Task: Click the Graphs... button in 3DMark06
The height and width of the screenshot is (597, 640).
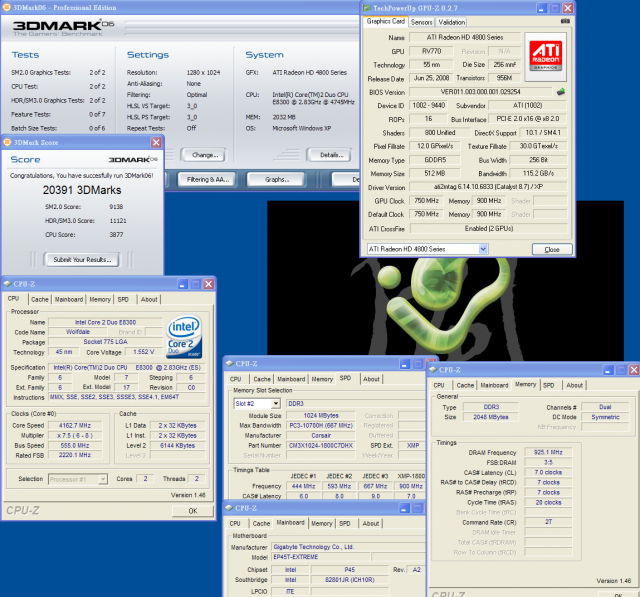Action: click(x=277, y=180)
